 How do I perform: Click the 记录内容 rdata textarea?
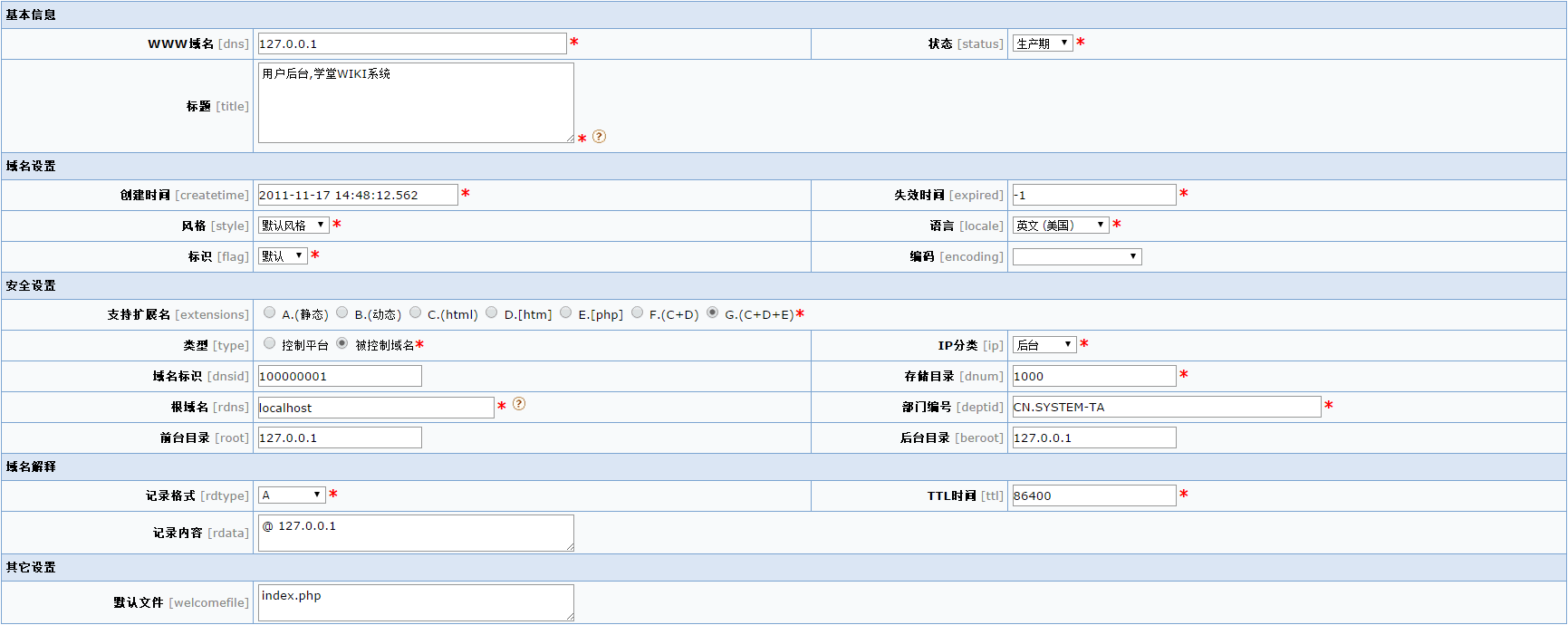tap(415, 533)
